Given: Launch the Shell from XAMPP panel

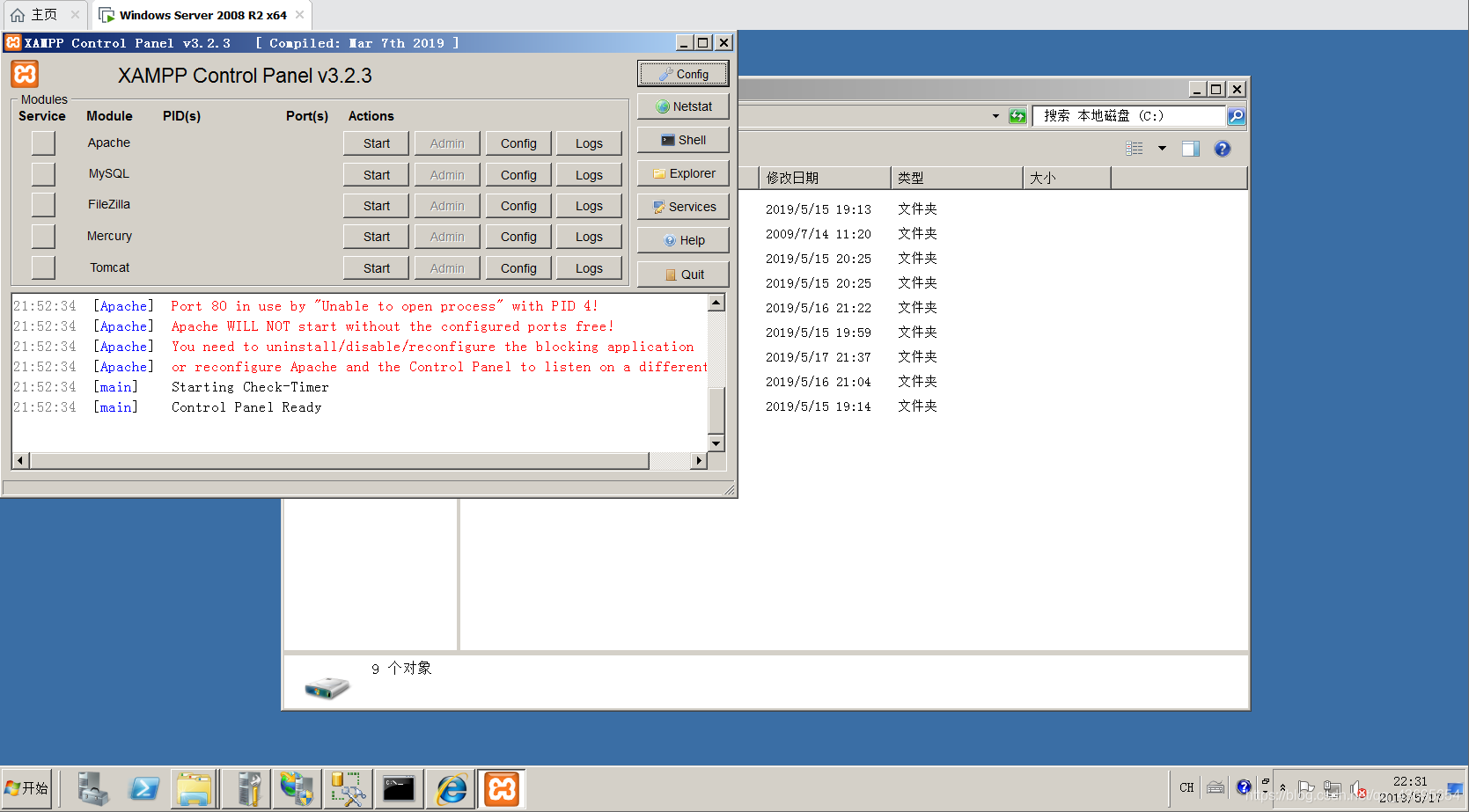Looking at the screenshot, I should [x=683, y=140].
